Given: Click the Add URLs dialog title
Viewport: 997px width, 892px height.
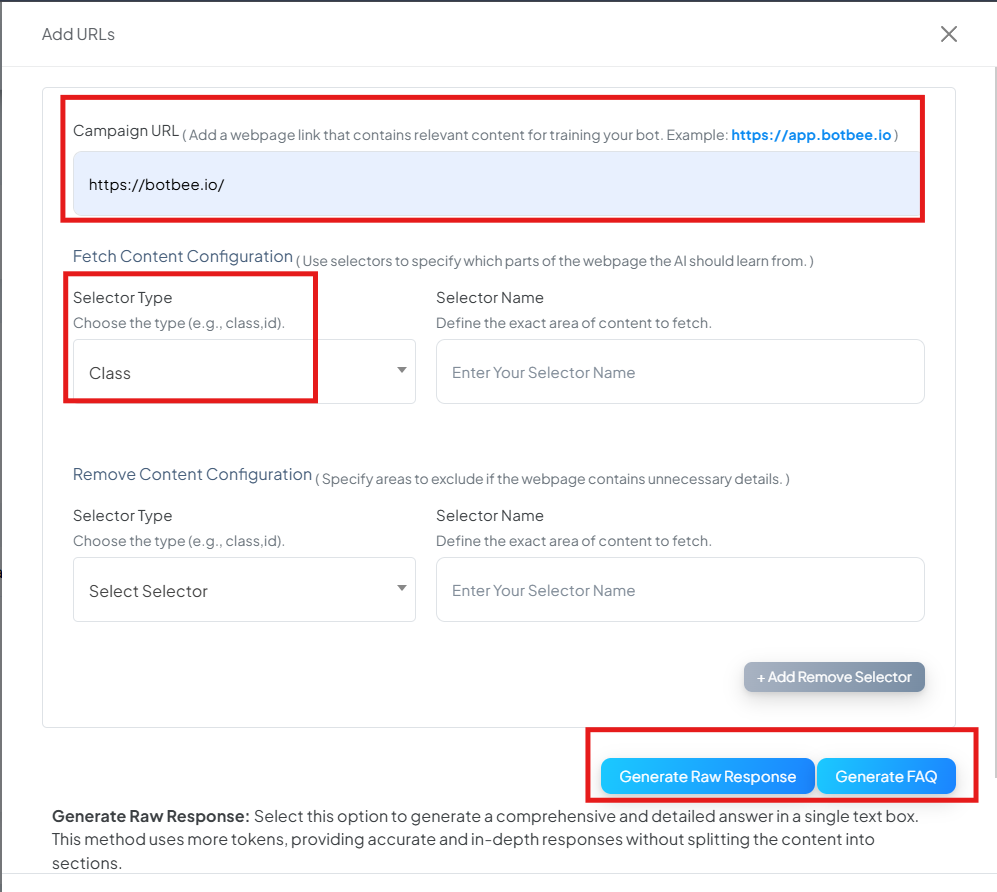Looking at the screenshot, I should 78,34.
